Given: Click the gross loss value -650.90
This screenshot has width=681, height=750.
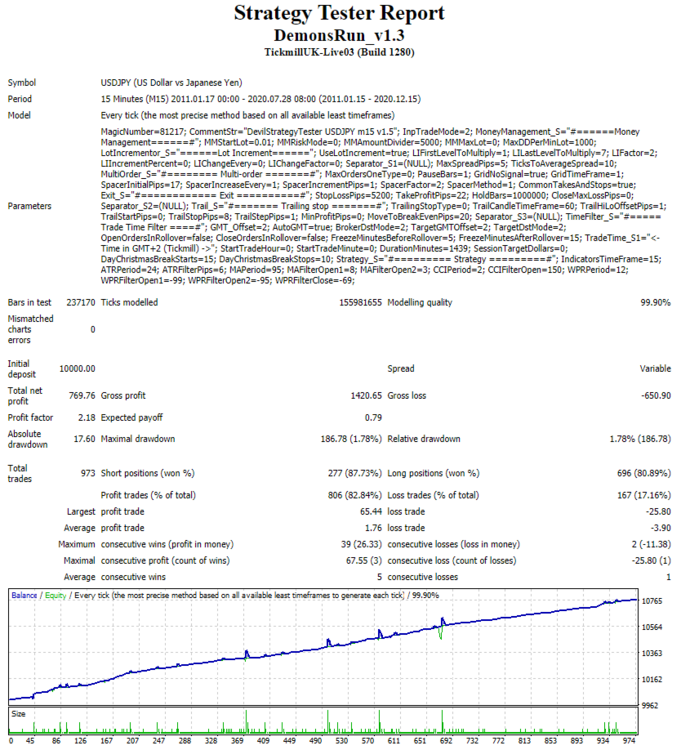Looking at the screenshot, I should click(656, 396).
